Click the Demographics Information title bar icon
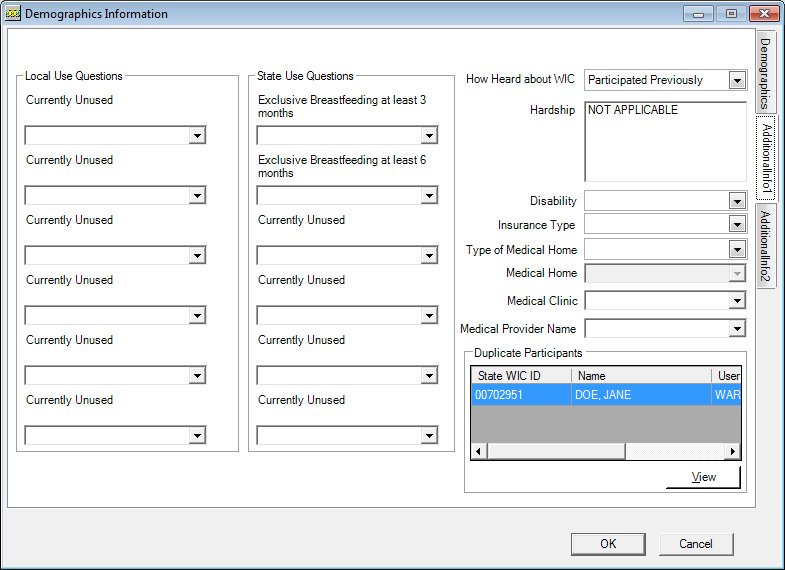 pos(13,14)
